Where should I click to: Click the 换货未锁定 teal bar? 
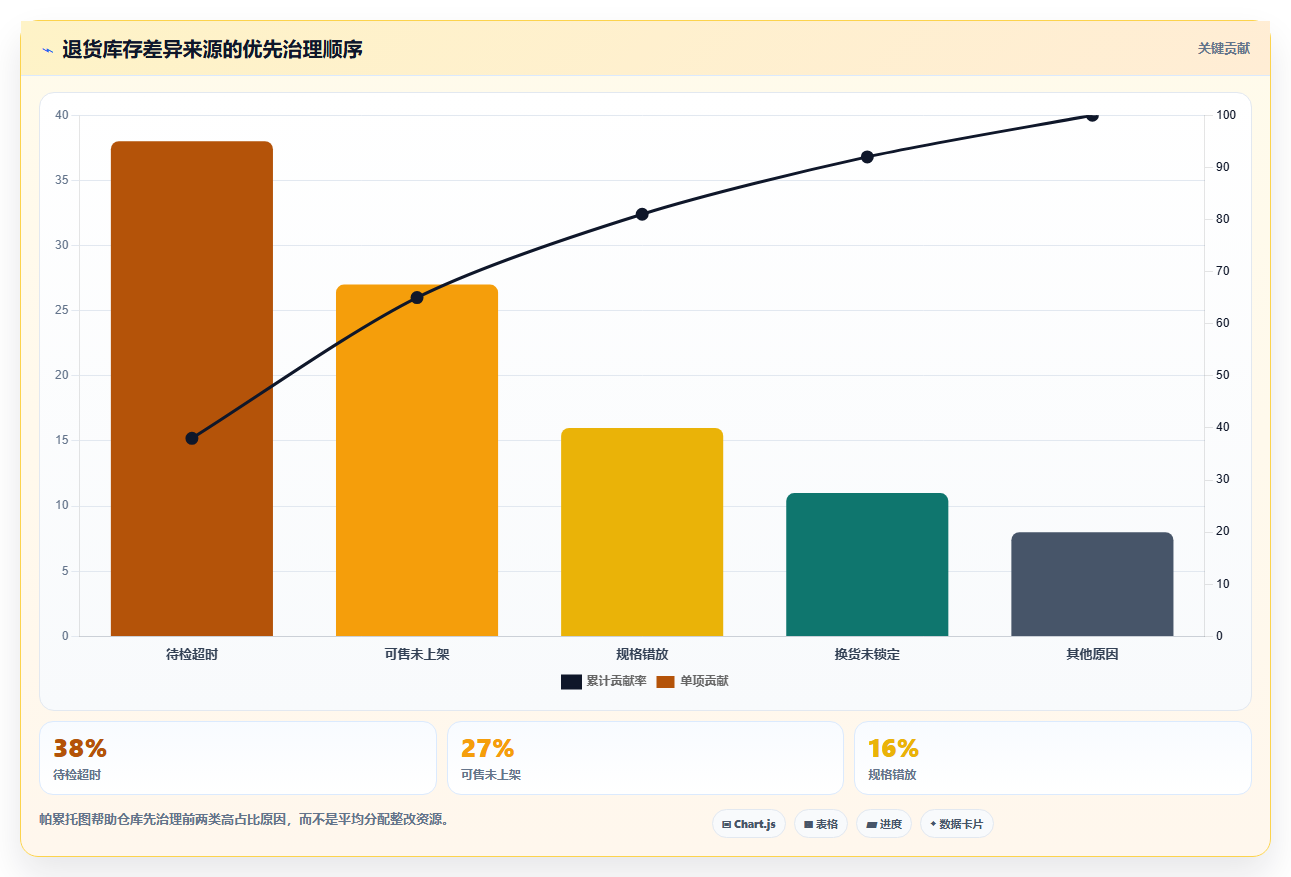867,564
